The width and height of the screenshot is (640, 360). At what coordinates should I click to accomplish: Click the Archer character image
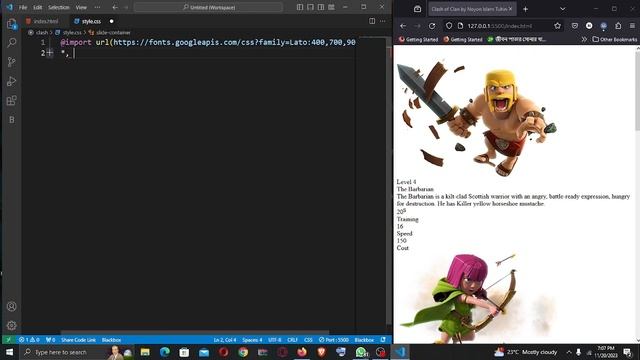click(x=477, y=298)
